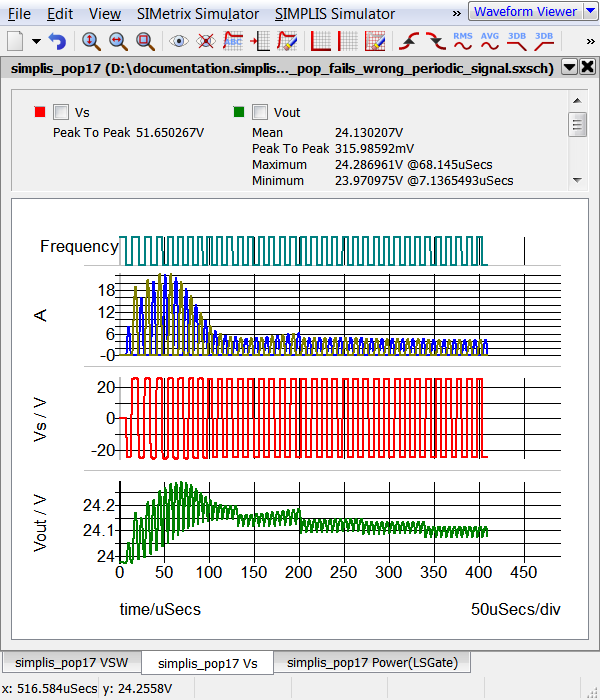Tick the Vs curve checkbox
This screenshot has height=700, width=600.
click(x=61, y=112)
